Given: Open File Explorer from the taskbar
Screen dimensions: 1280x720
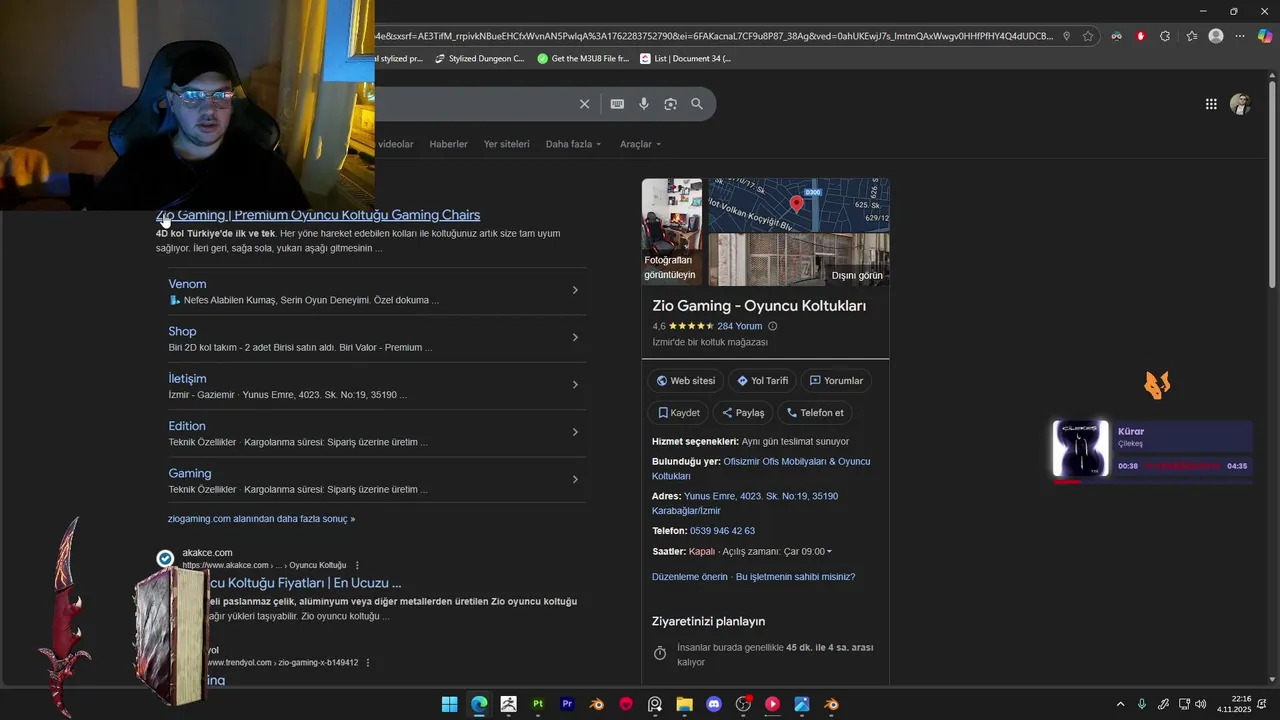Looking at the screenshot, I should (684, 704).
